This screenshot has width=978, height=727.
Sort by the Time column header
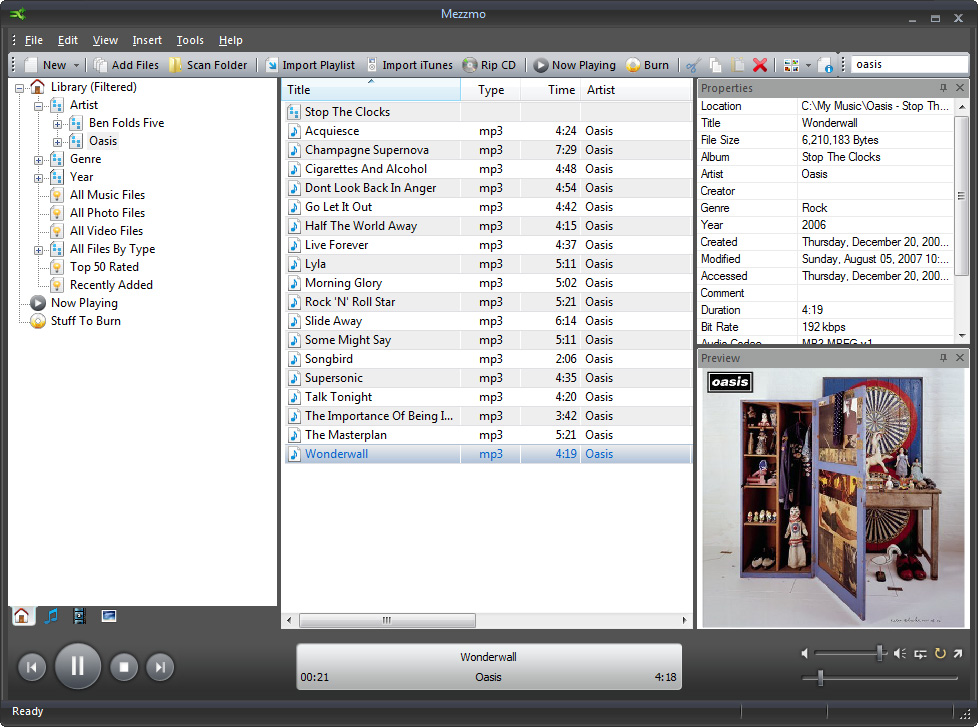(x=551, y=90)
